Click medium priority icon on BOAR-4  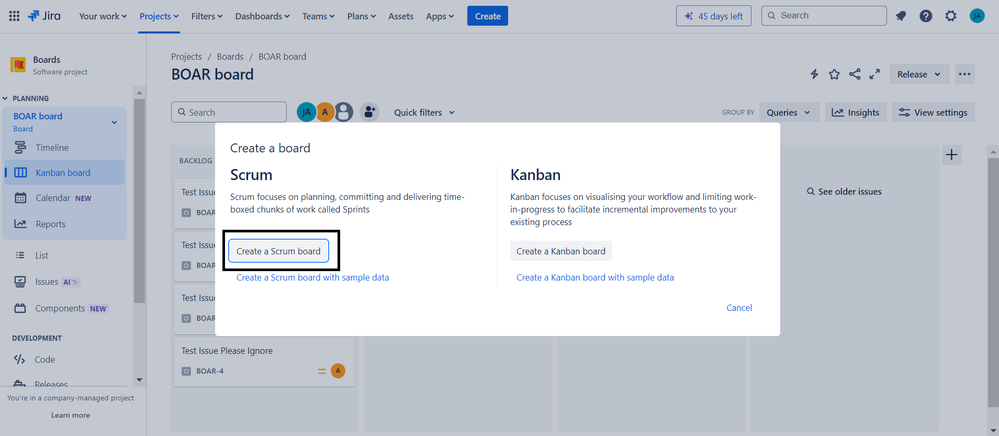(322, 371)
